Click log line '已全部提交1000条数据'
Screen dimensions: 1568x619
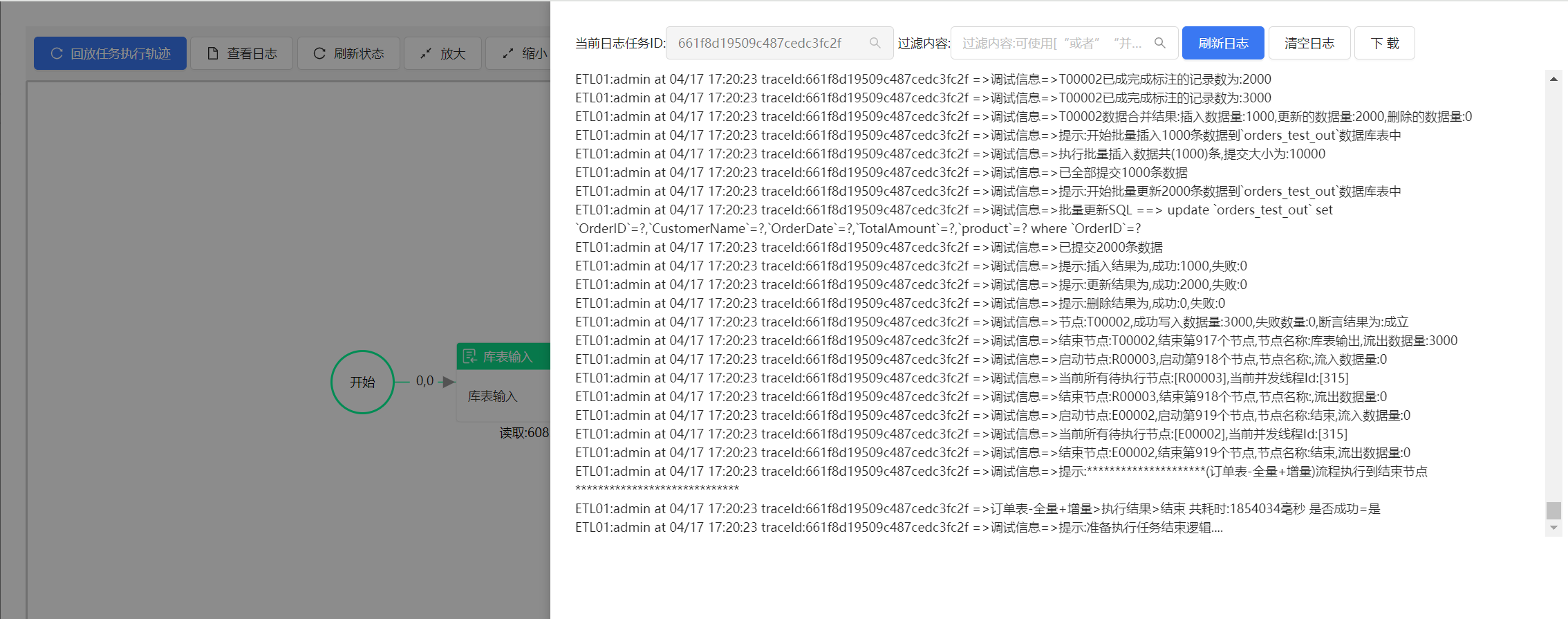point(881,172)
